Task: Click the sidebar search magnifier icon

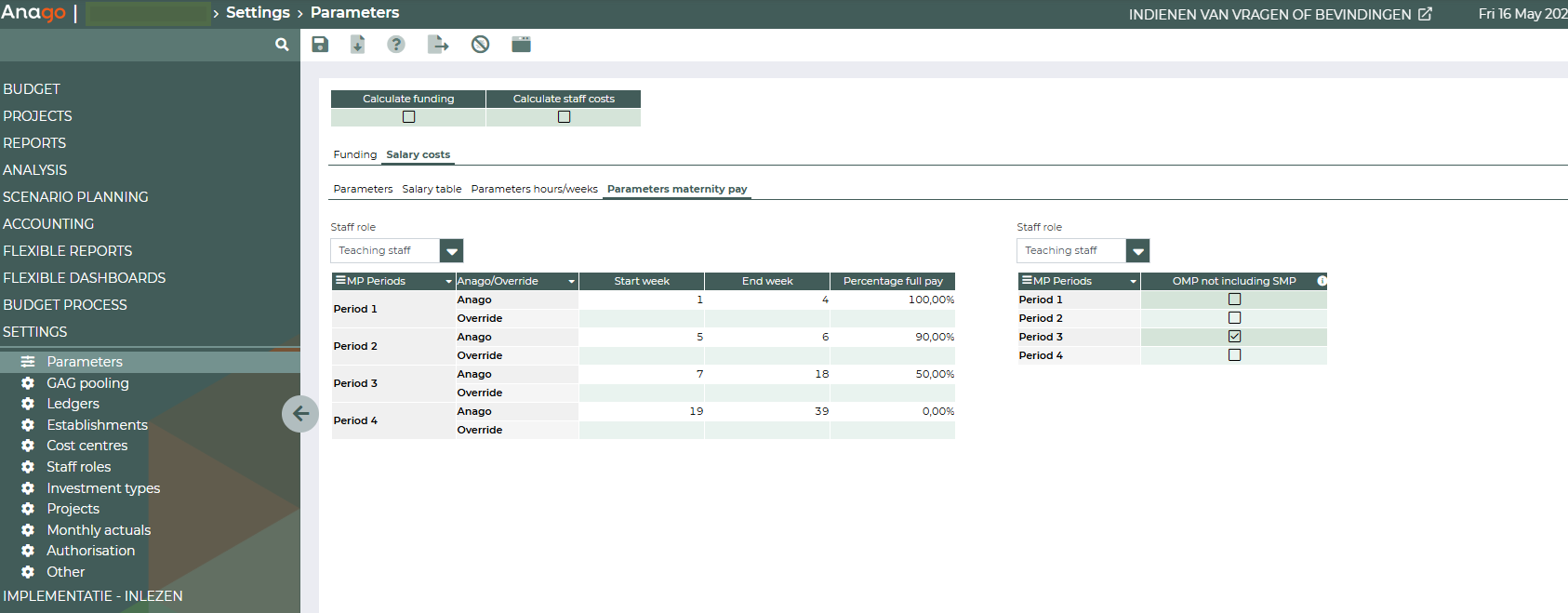Action: (282, 45)
